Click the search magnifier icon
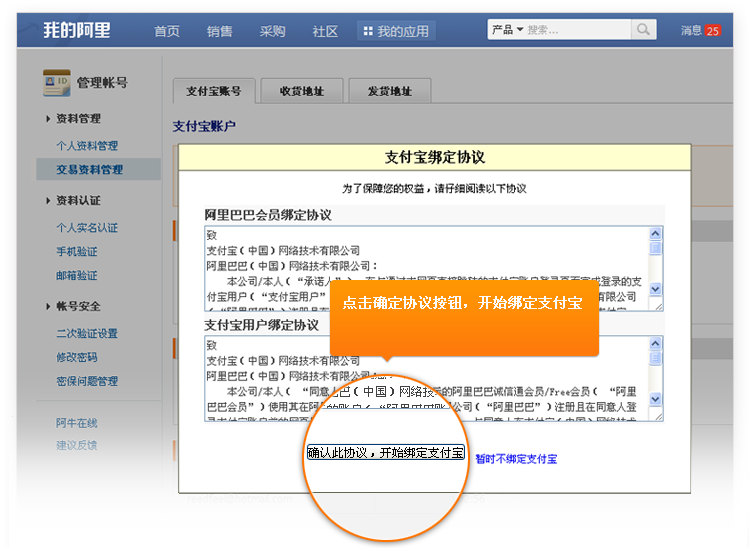This screenshot has height=548, width=750. click(643, 30)
